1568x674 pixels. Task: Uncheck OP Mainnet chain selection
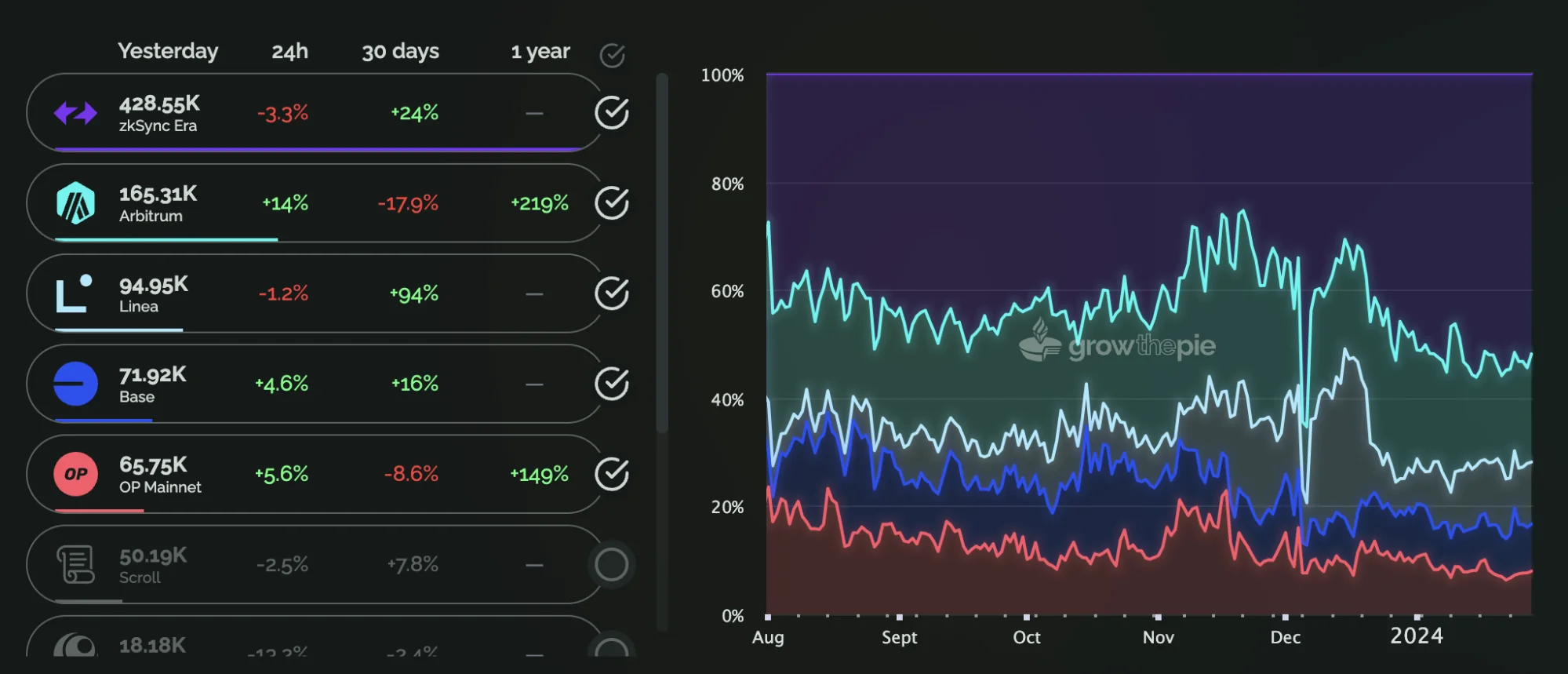[612, 474]
